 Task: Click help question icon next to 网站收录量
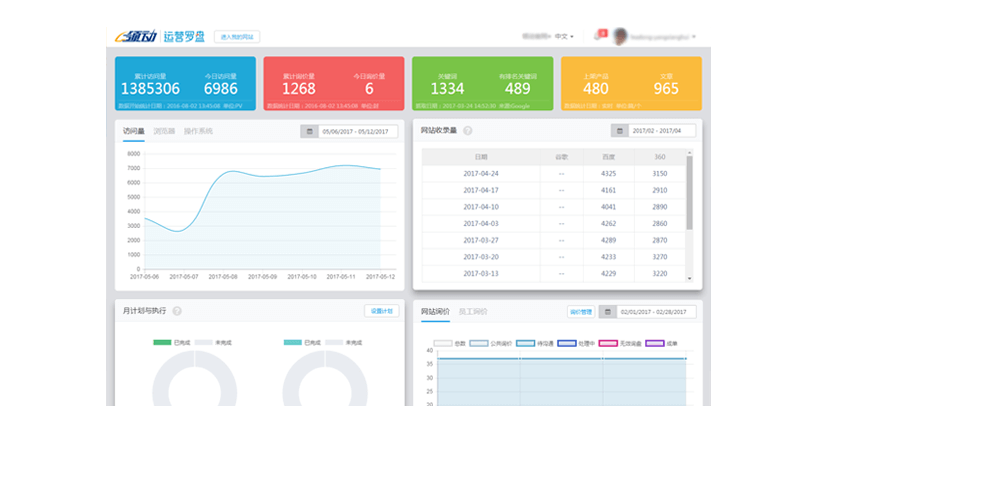pos(467,130)
